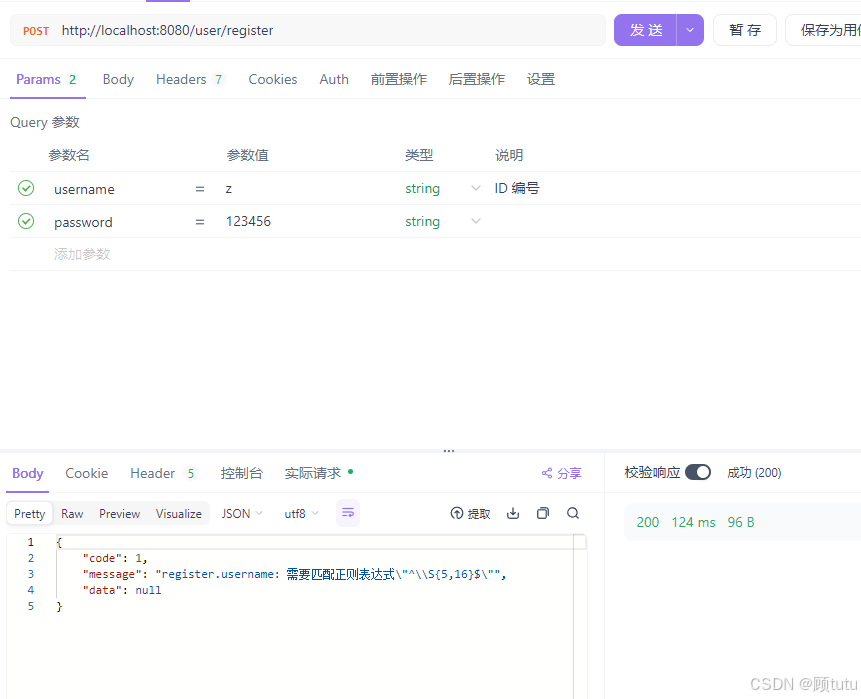861x699 pixels.
Task: Click the request URL input field
Action: pyautogui.click(x=300, y=30)
